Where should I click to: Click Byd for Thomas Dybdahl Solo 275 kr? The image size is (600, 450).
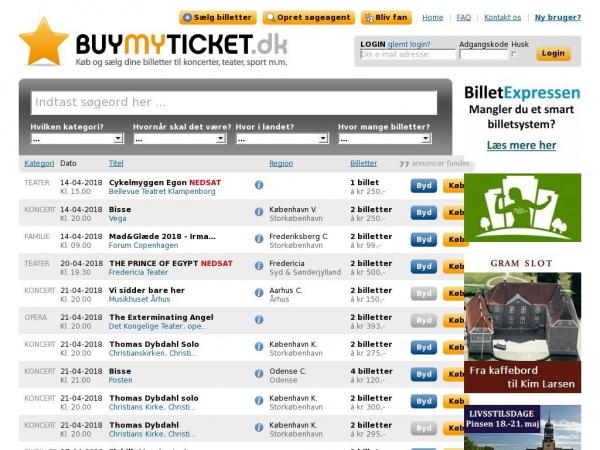click(424, 347)
